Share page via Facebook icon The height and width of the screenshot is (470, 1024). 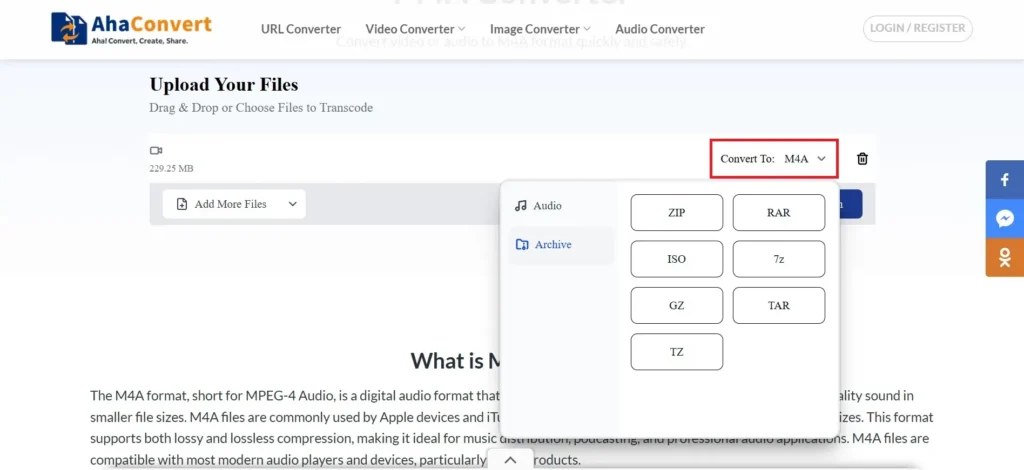tap(1004, 181)
